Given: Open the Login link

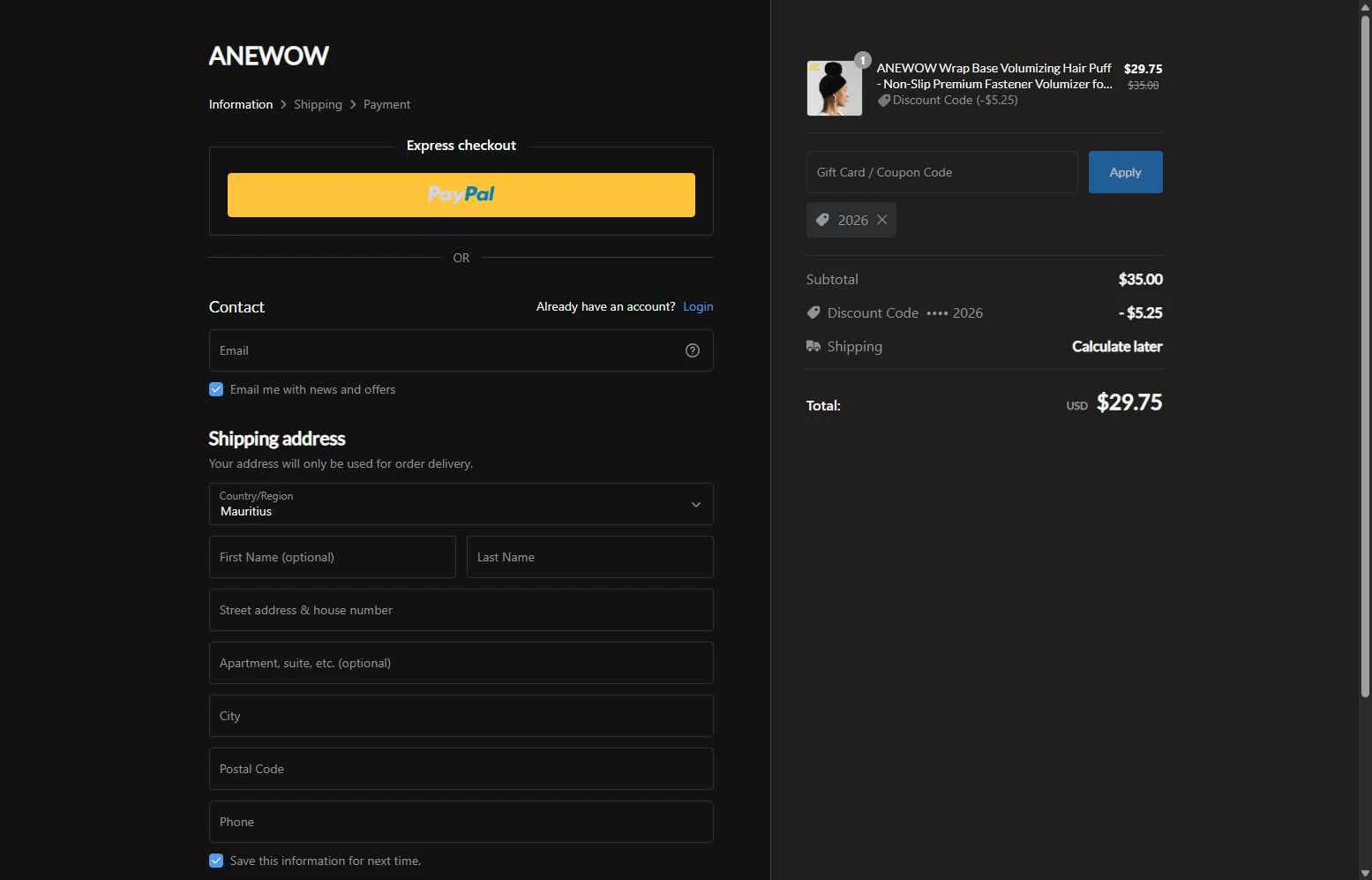Looking at the screenshot, I should [698, 306].
